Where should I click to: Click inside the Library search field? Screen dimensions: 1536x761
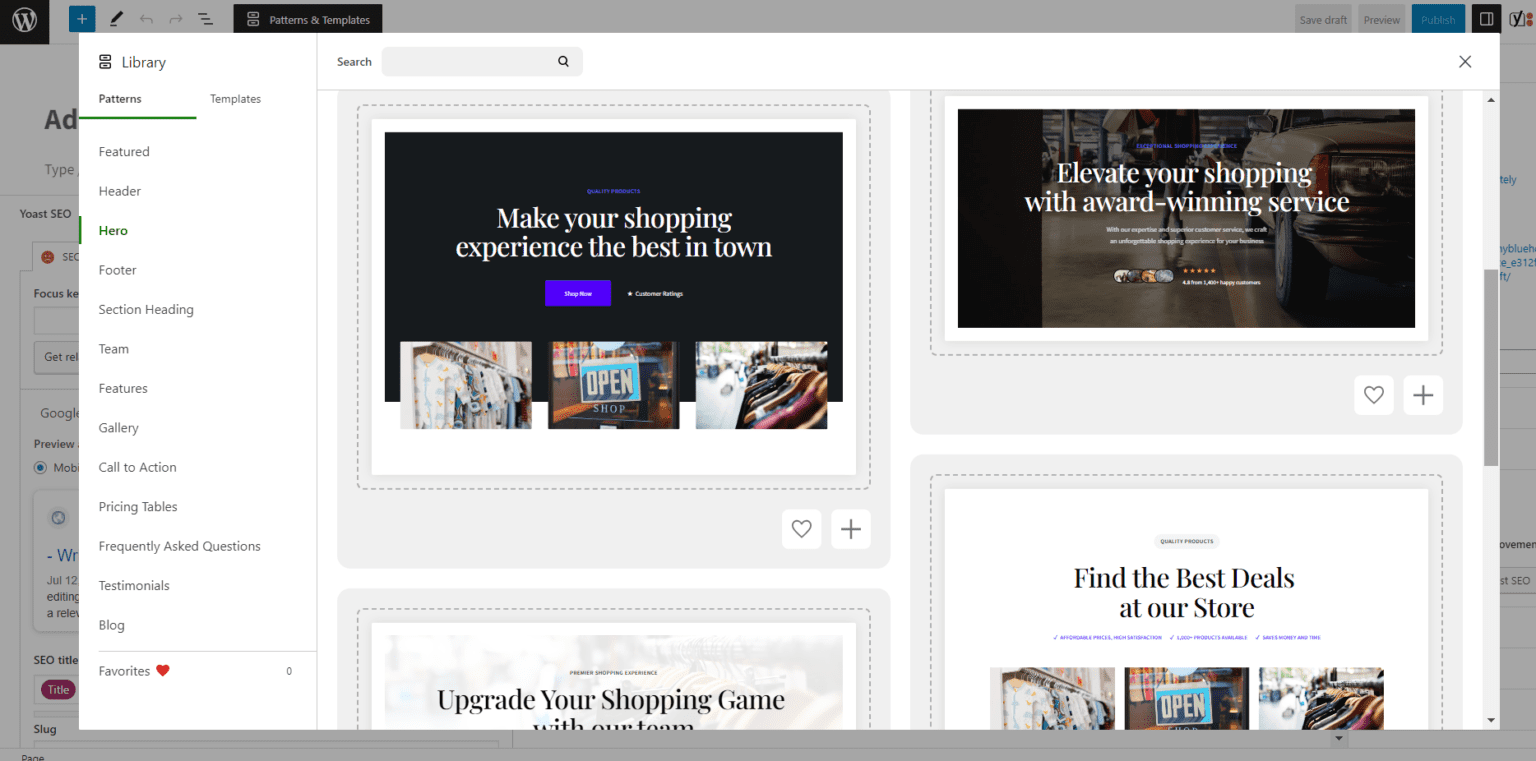pos(470,61)
